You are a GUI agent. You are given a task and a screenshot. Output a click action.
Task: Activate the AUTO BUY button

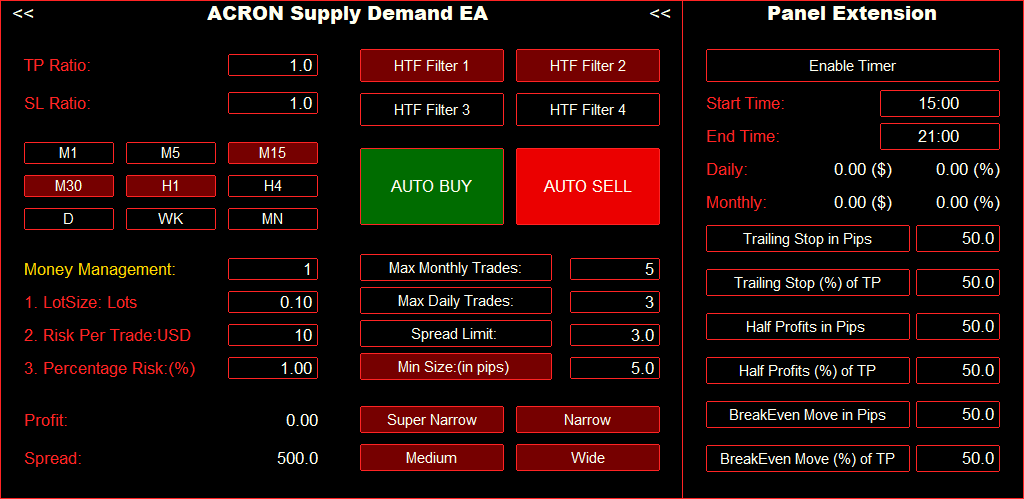click(432, 187)
